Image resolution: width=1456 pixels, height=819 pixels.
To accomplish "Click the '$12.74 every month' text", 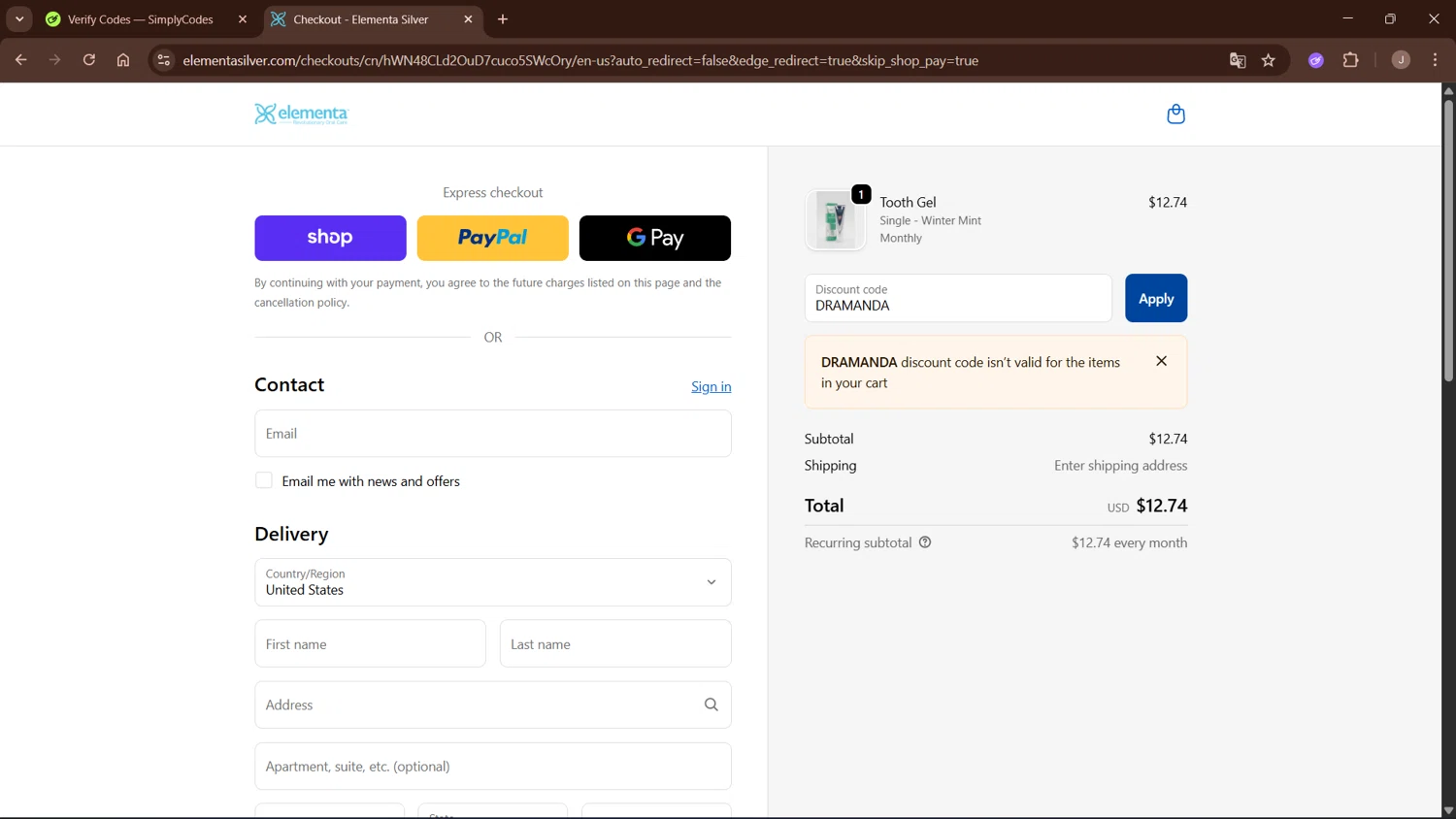I will 1129,542.
